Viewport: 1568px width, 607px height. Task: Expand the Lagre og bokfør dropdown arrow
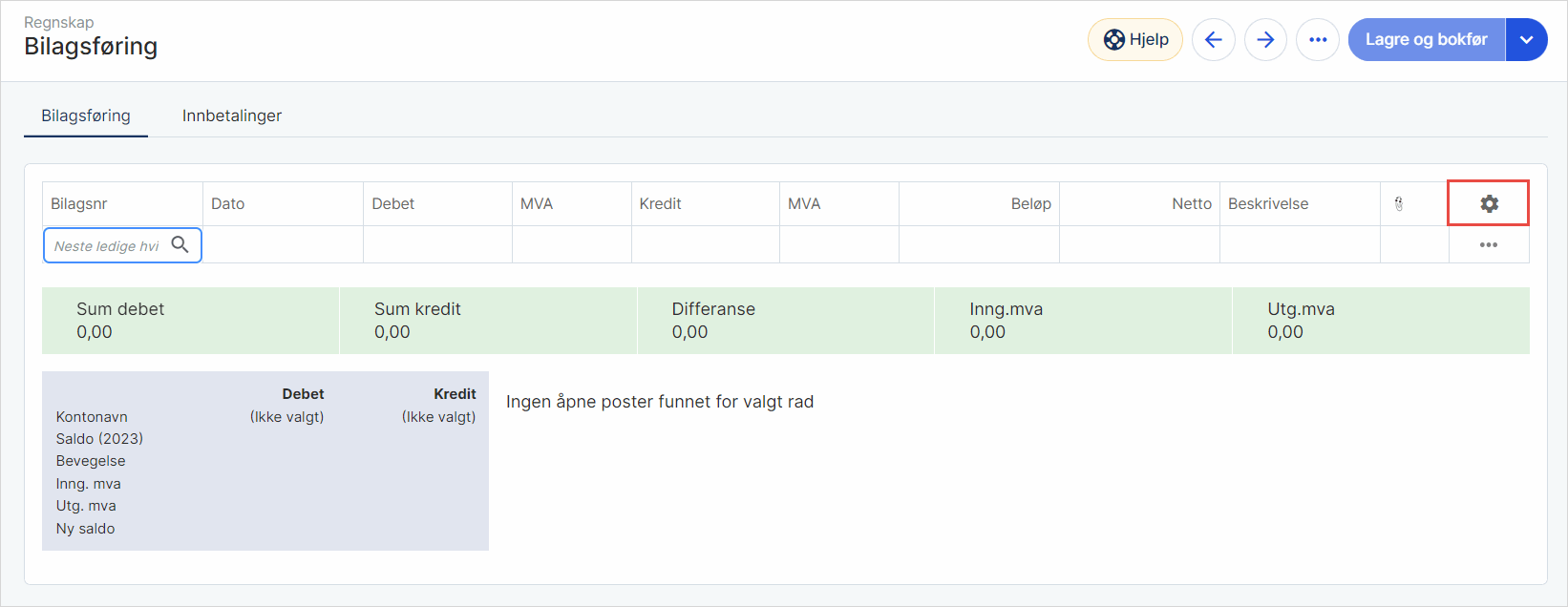coord(1526,40)
